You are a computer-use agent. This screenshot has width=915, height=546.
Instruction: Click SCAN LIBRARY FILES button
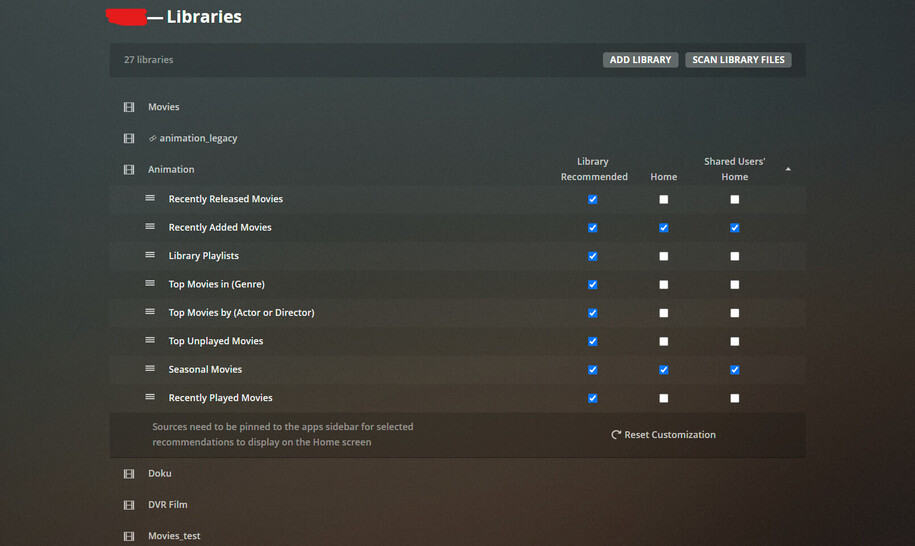(x=738, y=60)
